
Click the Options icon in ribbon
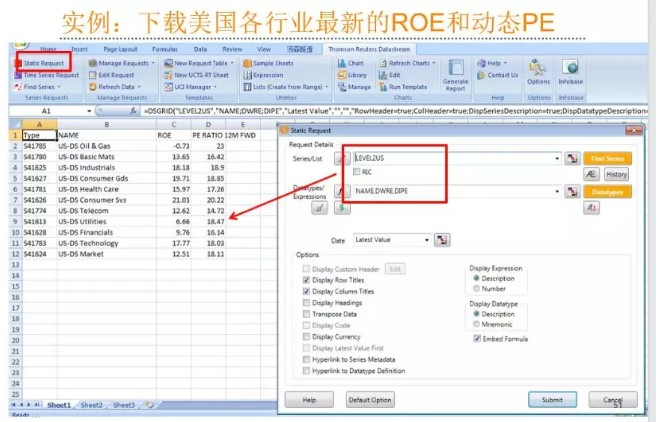[538, 70]
